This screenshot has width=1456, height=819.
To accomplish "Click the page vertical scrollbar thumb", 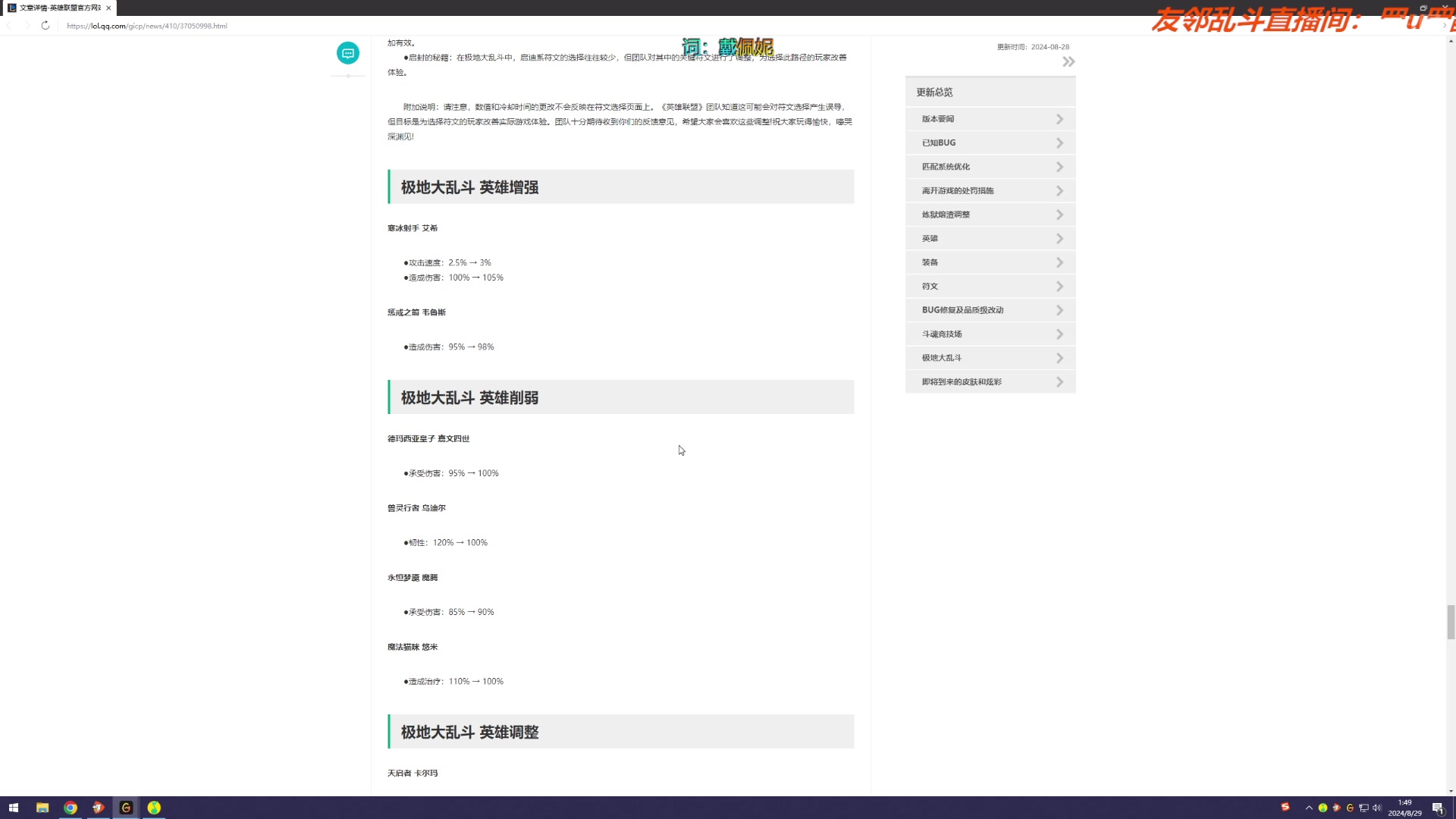I will (1451, 622).
